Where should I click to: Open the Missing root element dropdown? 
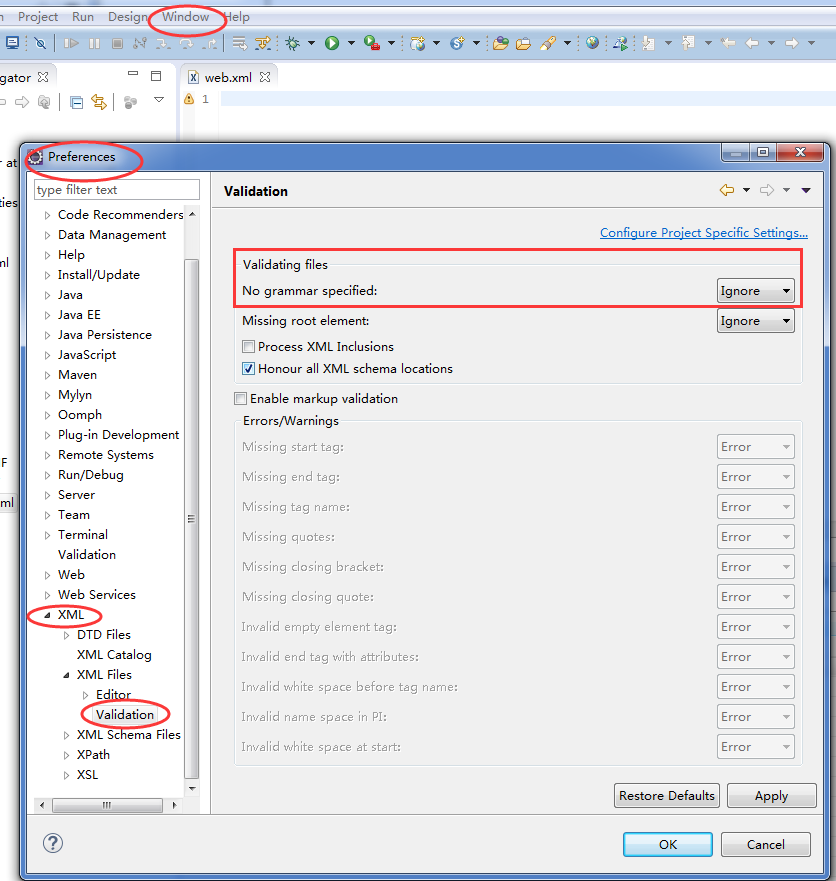(x=756, y=321)
